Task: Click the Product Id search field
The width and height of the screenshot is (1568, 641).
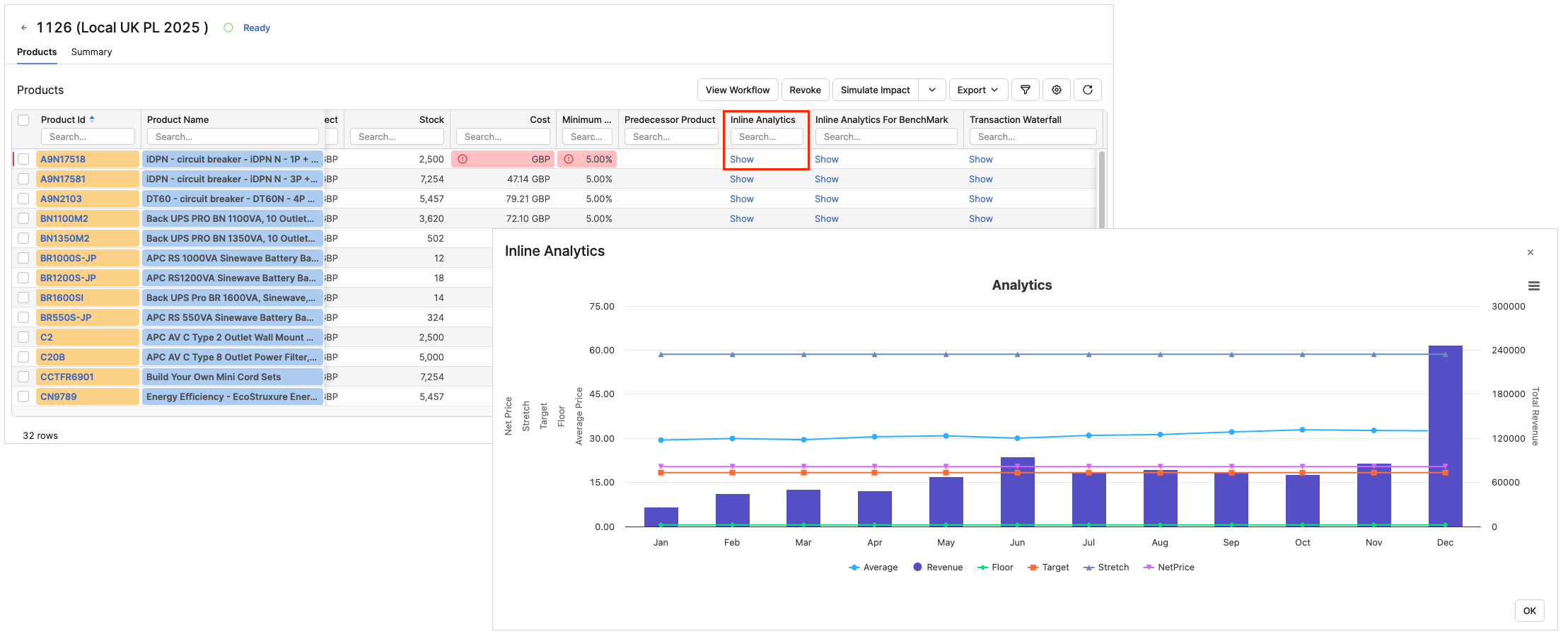Action: point(88,136)
